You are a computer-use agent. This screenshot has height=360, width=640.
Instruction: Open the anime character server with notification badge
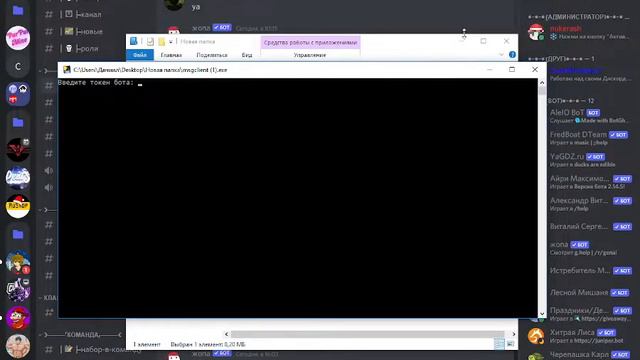(18, 262)
